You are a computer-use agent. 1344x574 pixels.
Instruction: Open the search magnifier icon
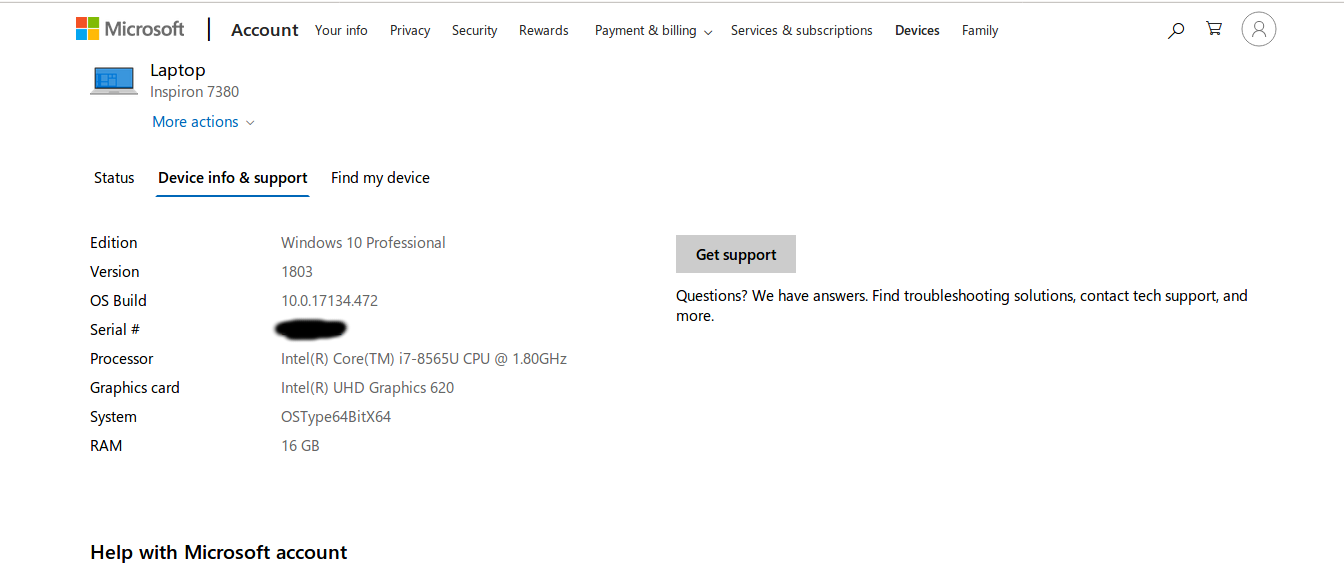1176,30
